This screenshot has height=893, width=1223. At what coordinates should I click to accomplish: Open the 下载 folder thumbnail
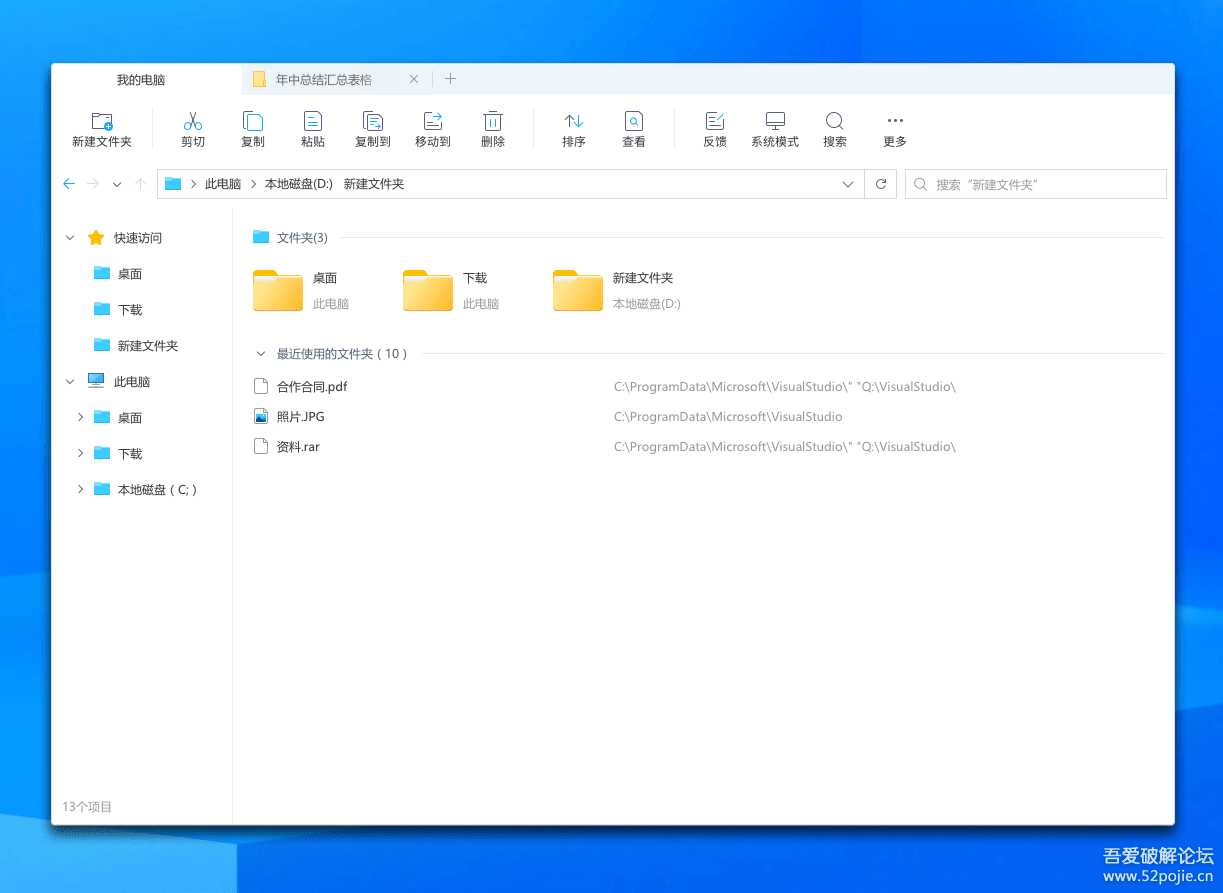[x=428, y=291]
